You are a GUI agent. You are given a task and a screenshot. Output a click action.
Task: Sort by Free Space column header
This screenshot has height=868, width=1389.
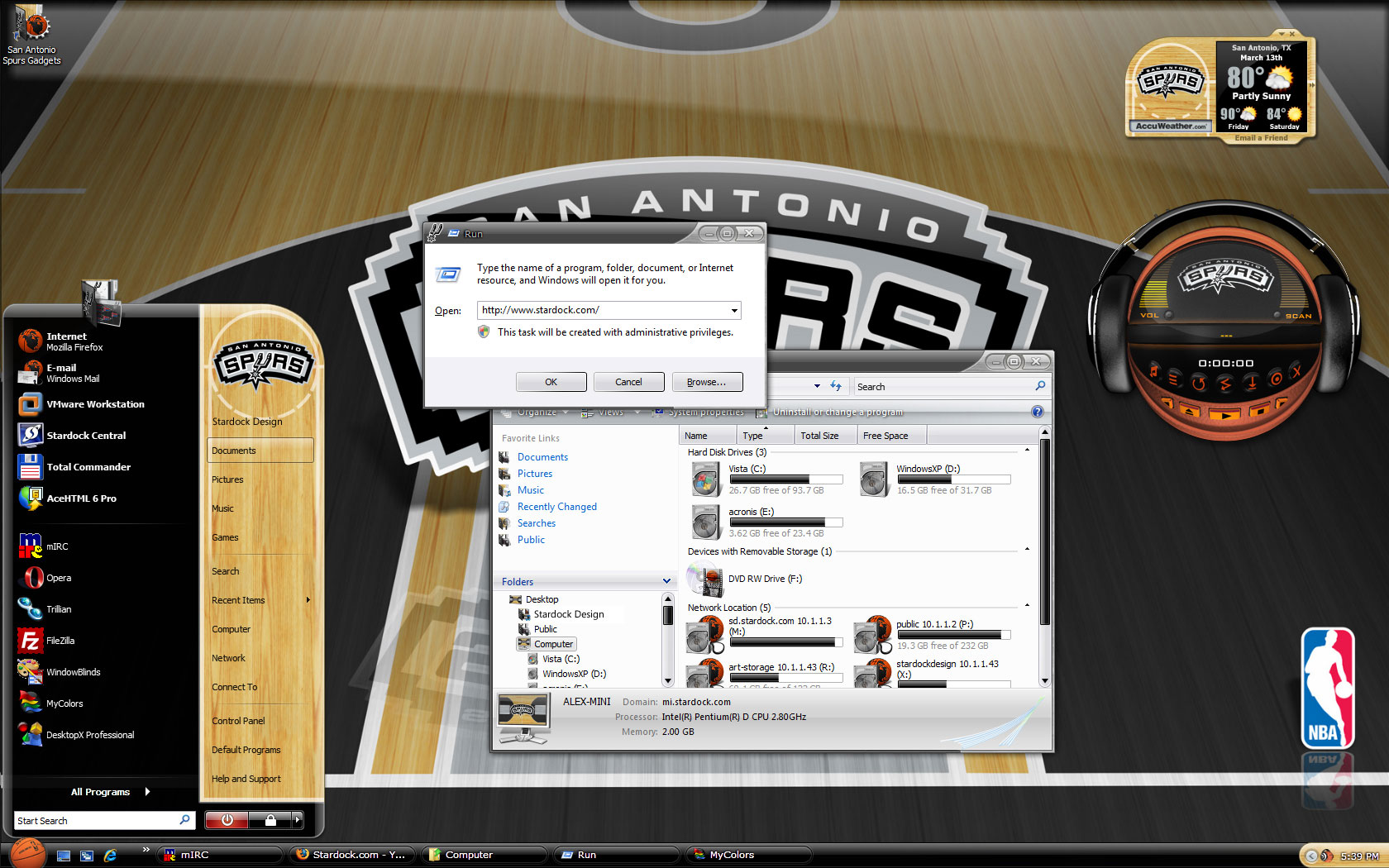click(890, 436)
